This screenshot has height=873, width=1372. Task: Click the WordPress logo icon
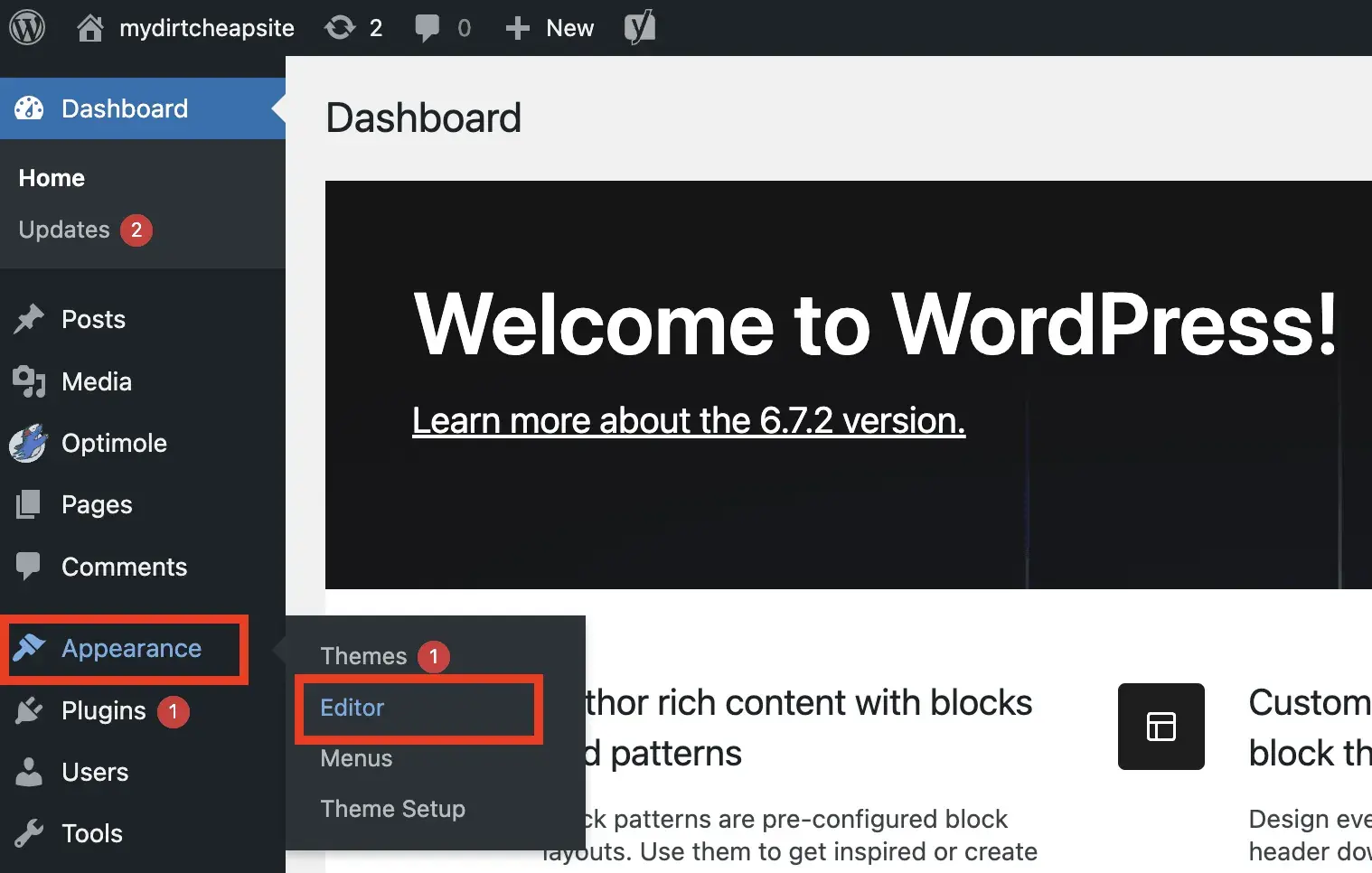(x=27, y=27)
